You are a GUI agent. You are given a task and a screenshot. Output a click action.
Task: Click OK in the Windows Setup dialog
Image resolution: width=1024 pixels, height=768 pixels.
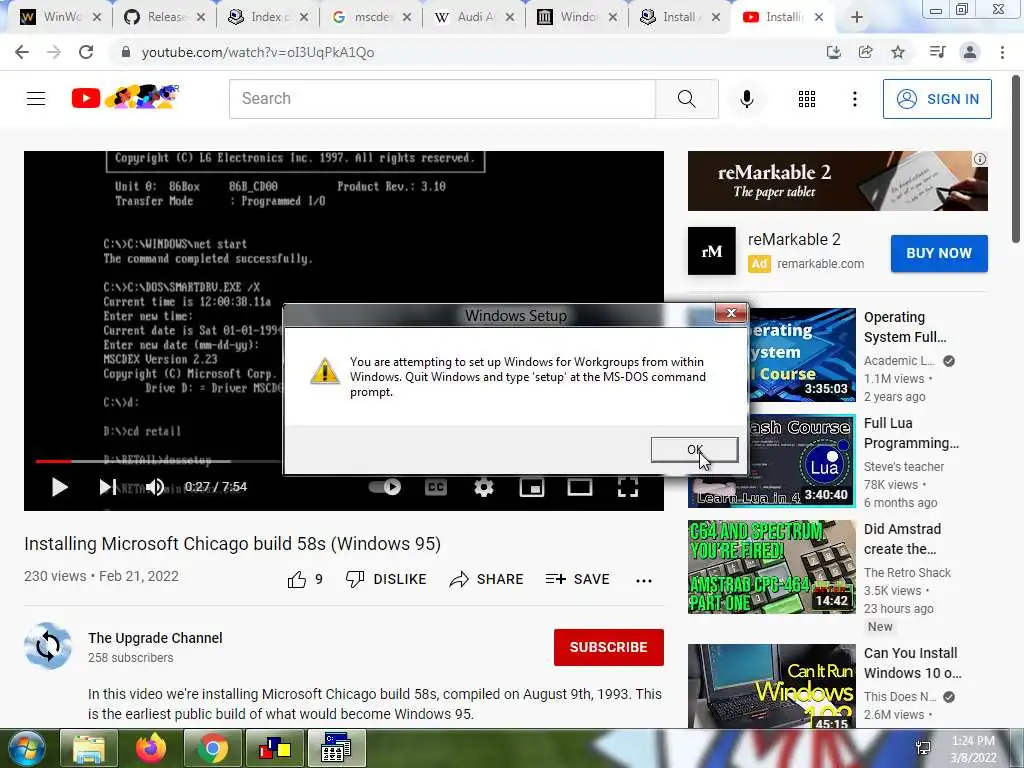click(694, 449)
